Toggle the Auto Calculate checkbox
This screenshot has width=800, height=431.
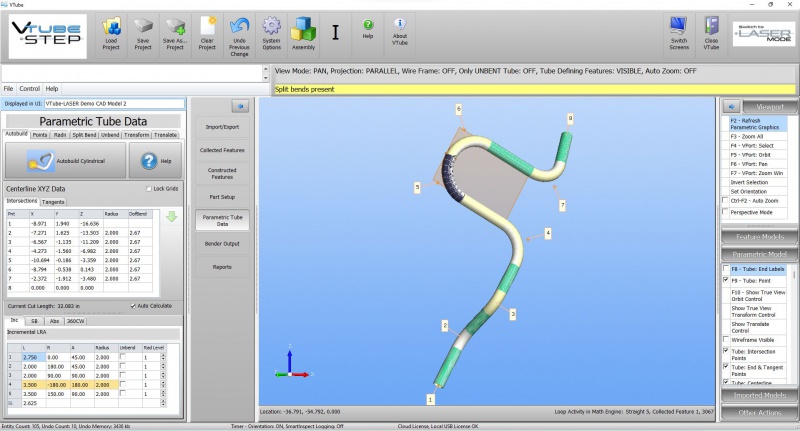(133, 306)
